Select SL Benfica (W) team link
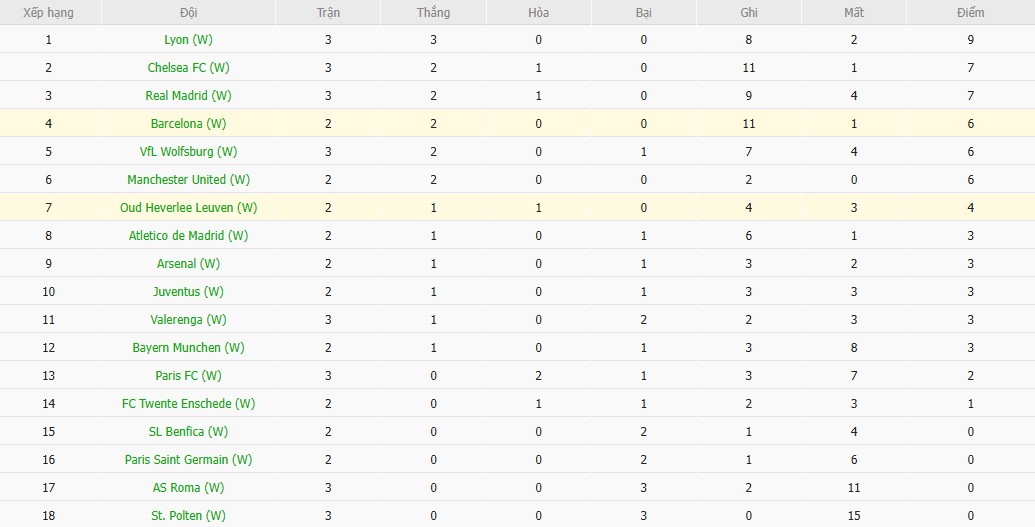The height and width of the screenshot is (527, 1035). coord(188,432)
